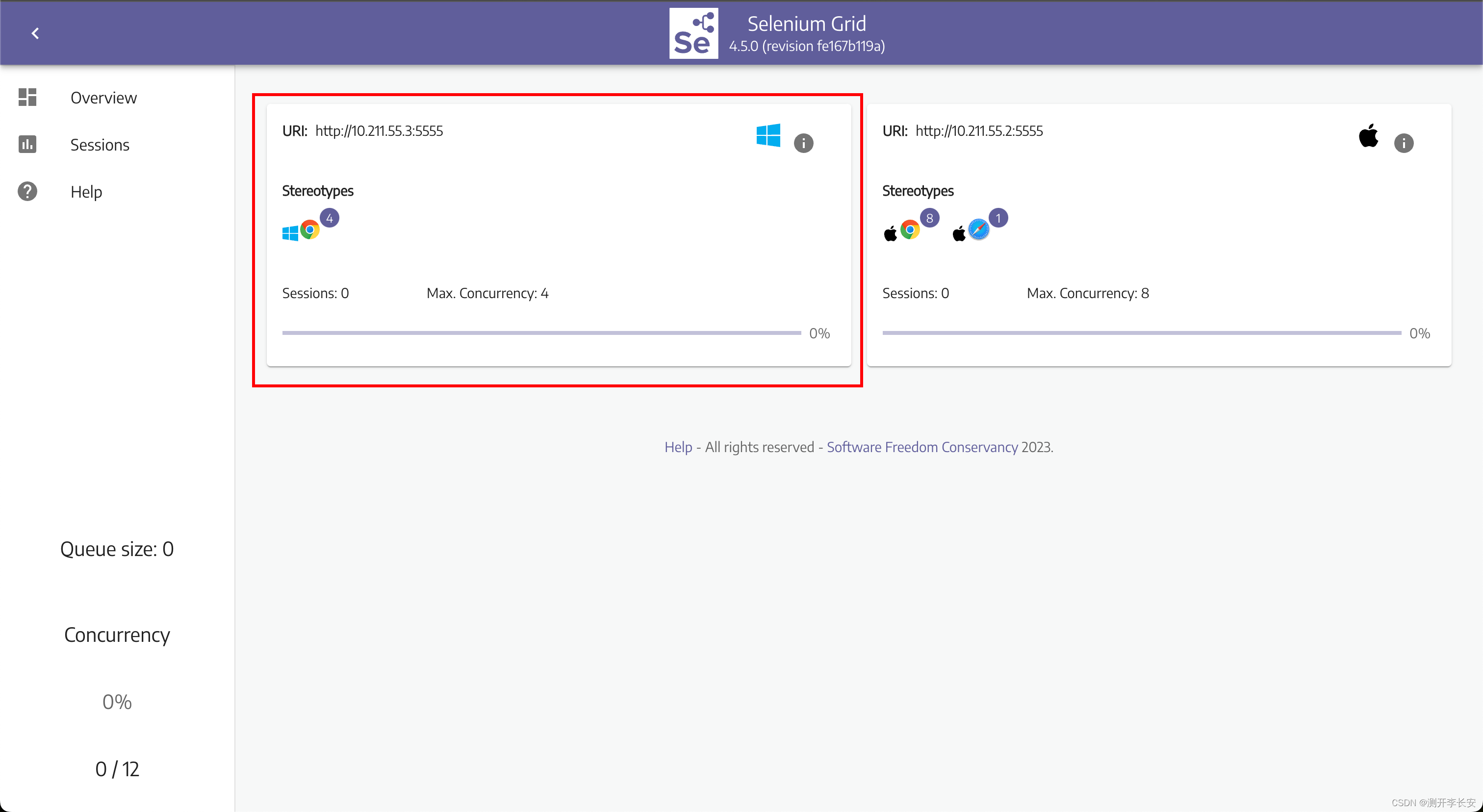Click sidebar Concurrency heading

click(117, 635)
